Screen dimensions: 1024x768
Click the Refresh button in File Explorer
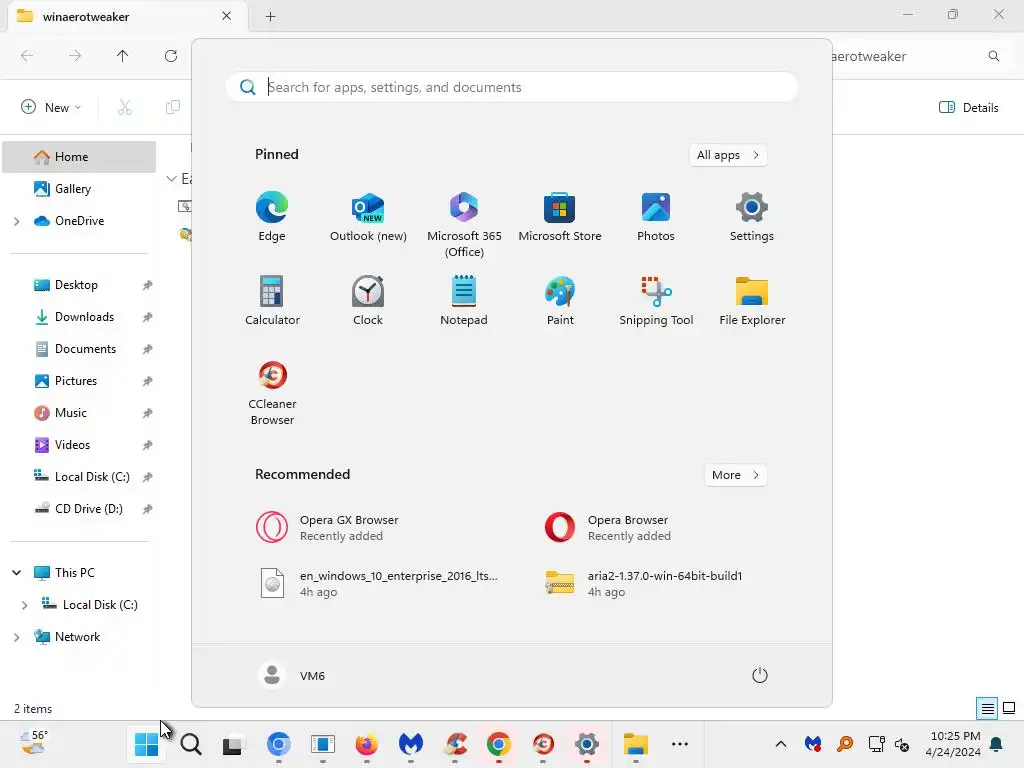[x=171, y=56]
